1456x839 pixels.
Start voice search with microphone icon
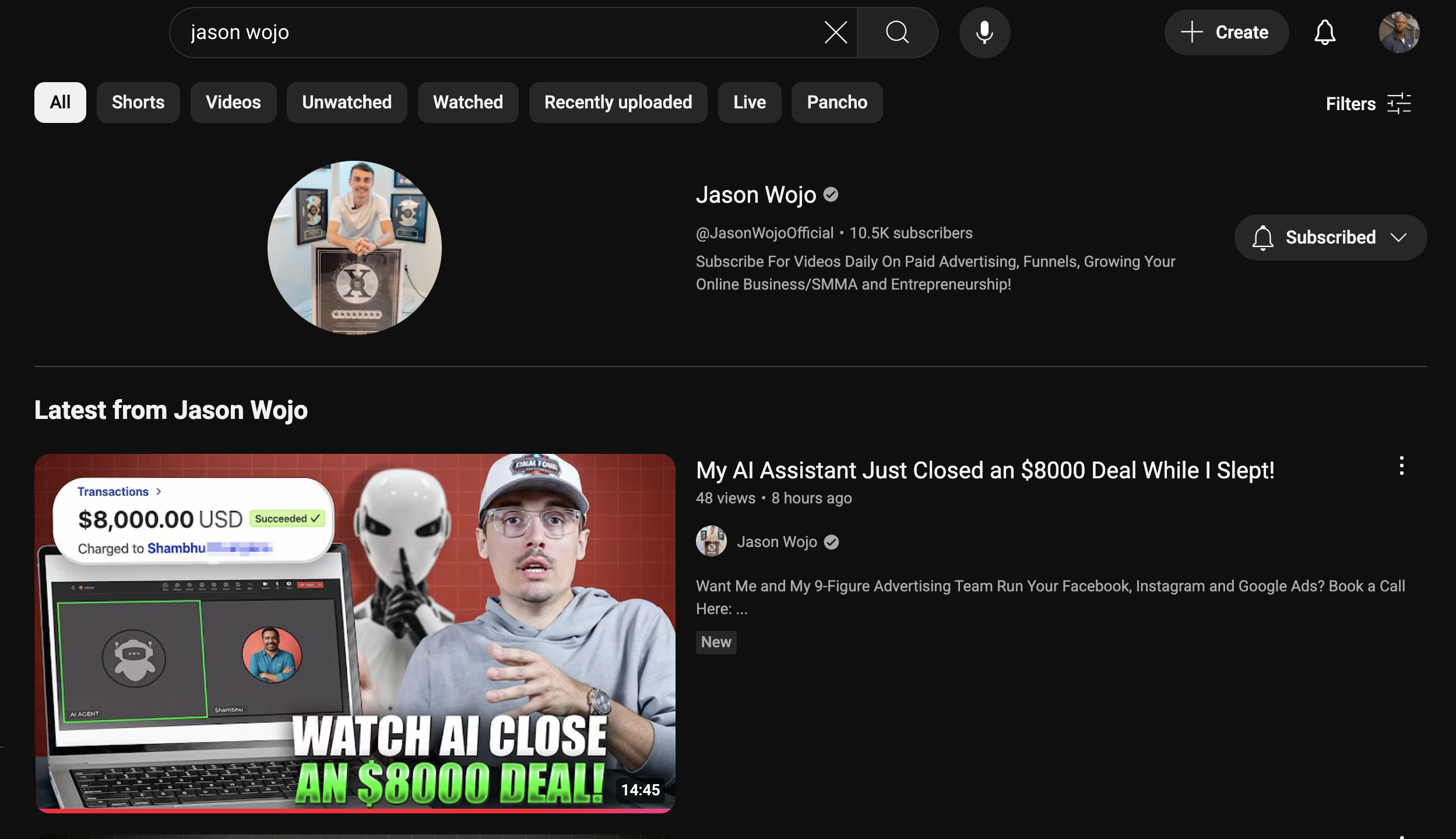(984, 33)
